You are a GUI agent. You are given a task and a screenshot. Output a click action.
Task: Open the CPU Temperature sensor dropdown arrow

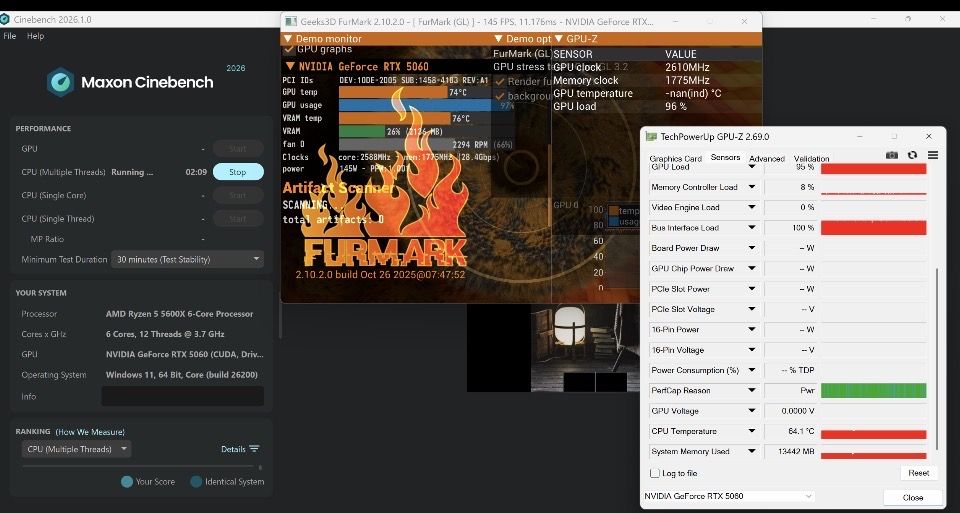pyautogui.click(x=752, y=431)
